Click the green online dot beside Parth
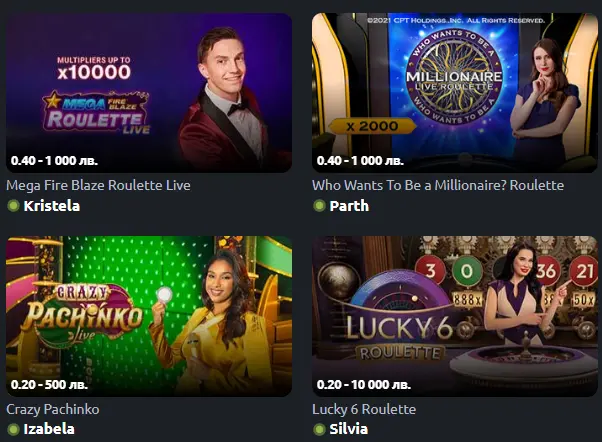602x442 pixels. click(x=319, y=206)
